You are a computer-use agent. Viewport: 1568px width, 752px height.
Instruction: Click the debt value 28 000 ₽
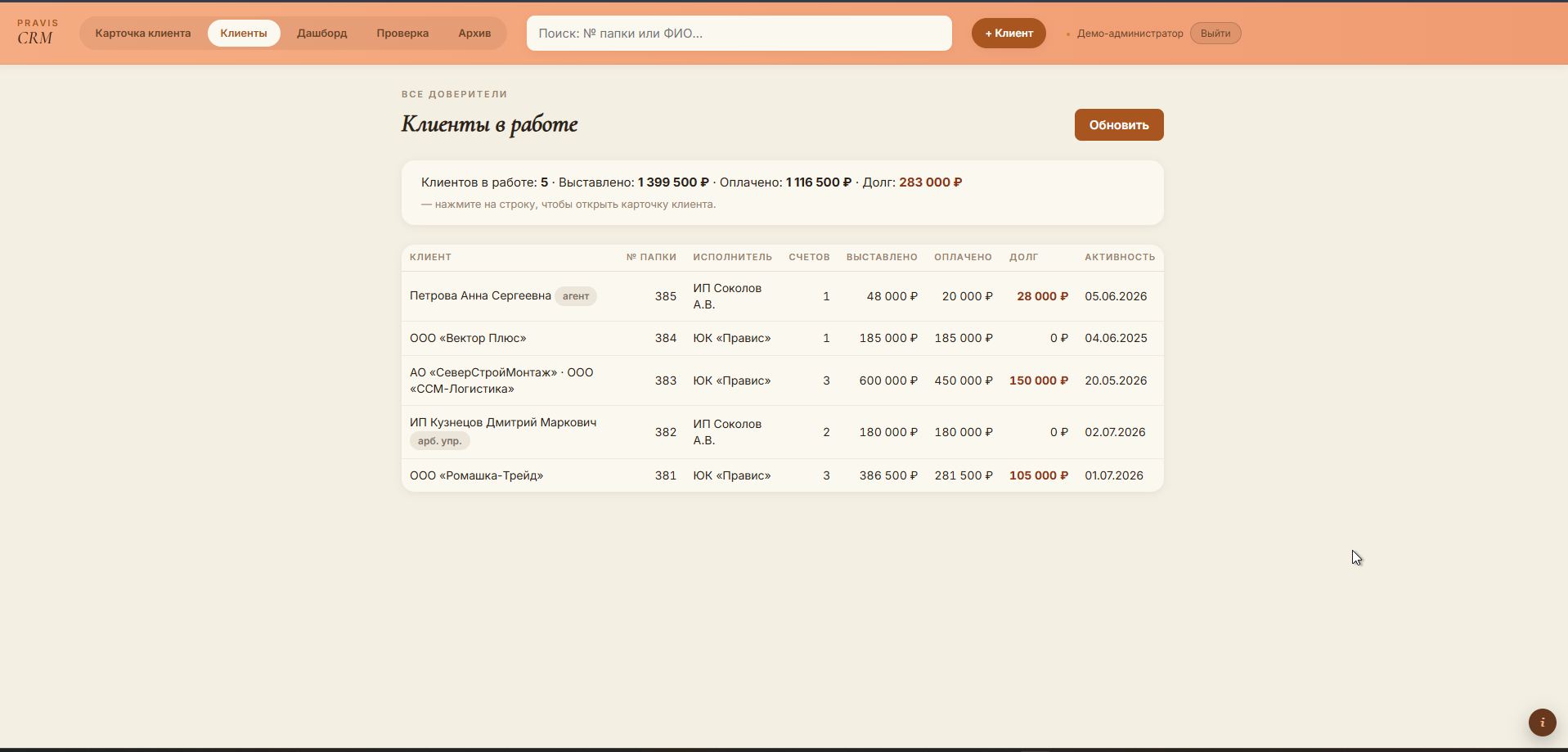click(x=1042, y=296)
